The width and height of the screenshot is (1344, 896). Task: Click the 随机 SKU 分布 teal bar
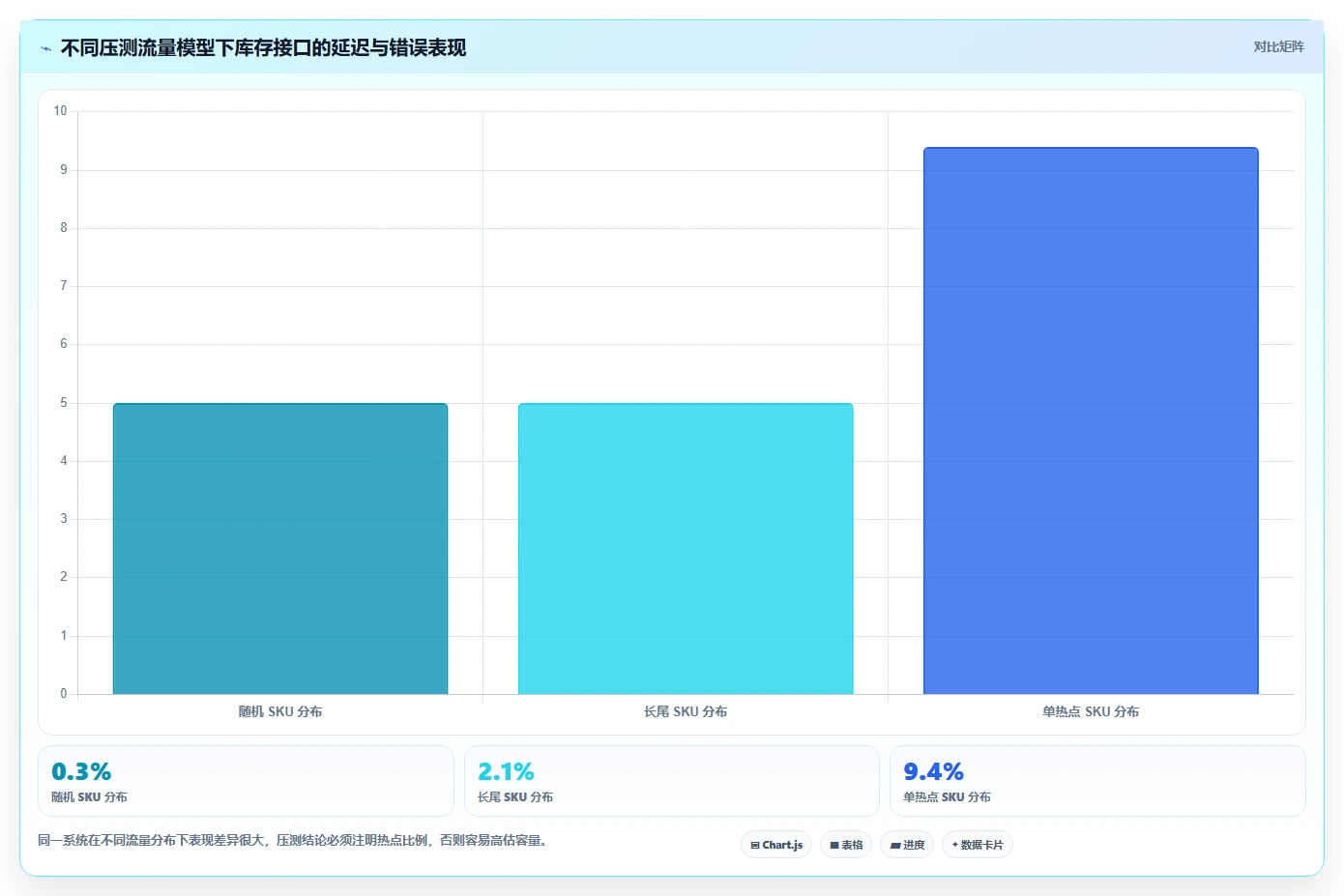pyautogui.click(x=280, y=548)
